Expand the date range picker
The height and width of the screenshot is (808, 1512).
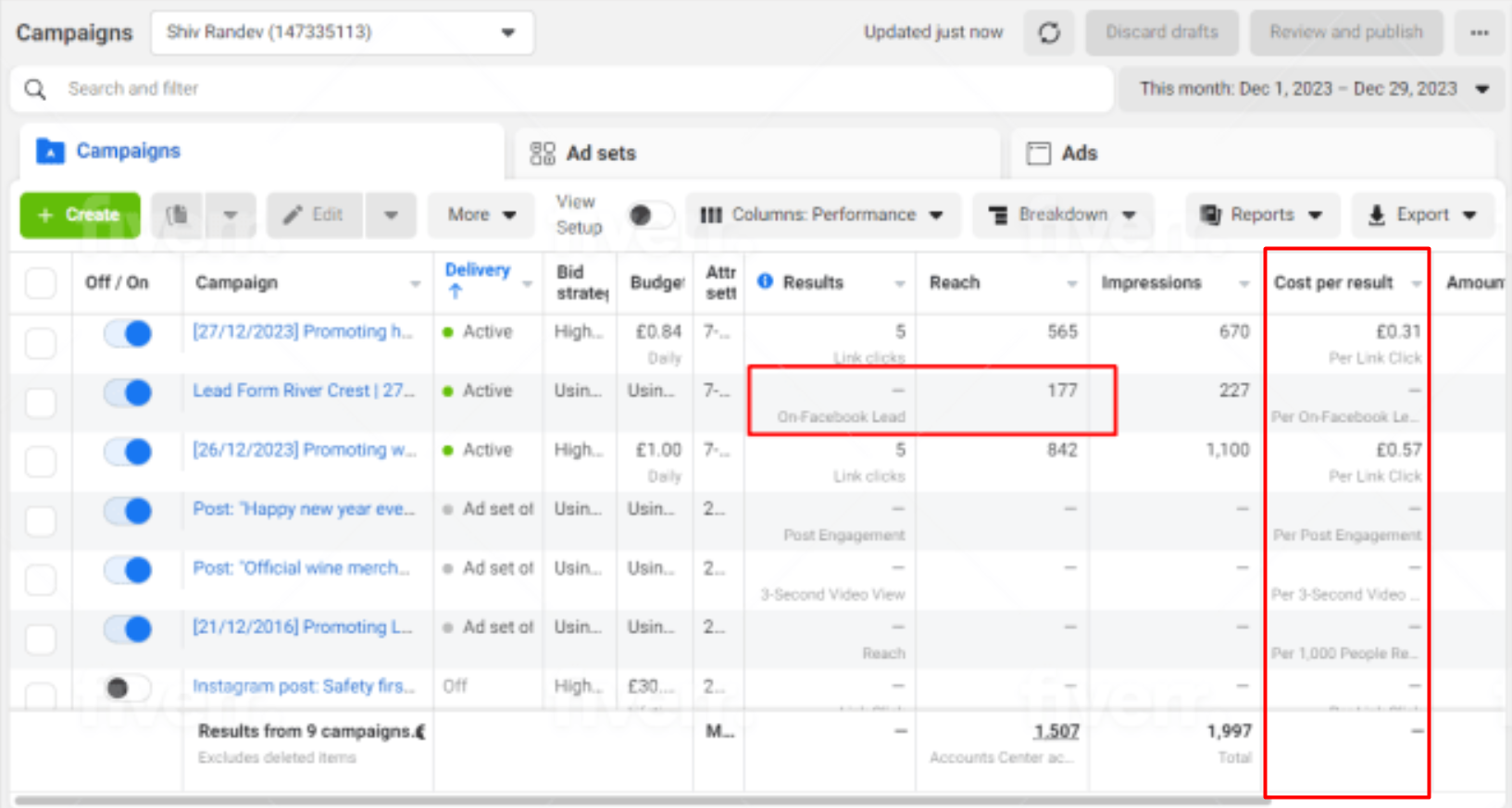pyautogui.click(x=1311, y=89)
